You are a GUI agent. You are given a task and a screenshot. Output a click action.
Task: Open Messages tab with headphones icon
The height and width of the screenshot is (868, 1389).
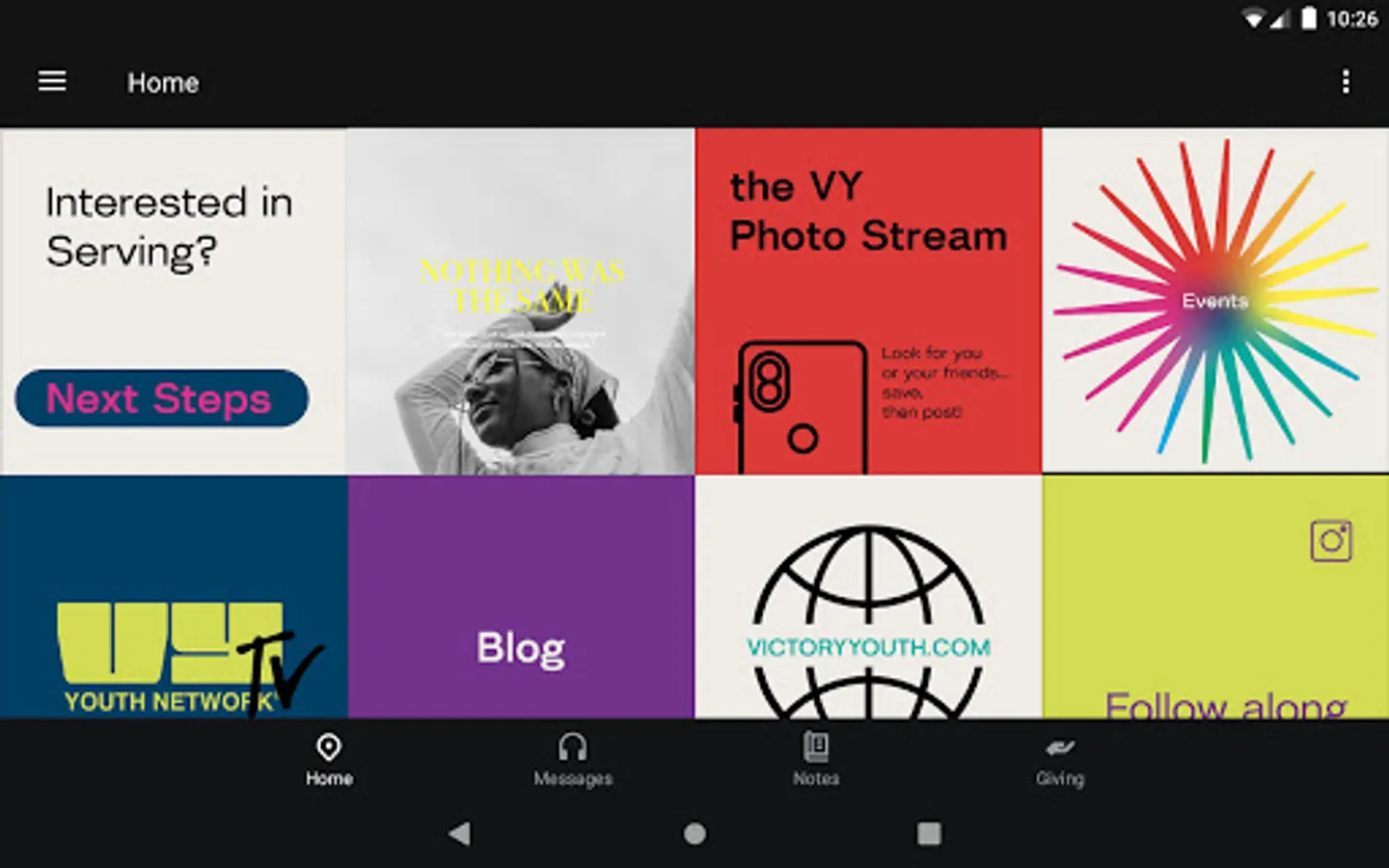[x=573, y=760]
